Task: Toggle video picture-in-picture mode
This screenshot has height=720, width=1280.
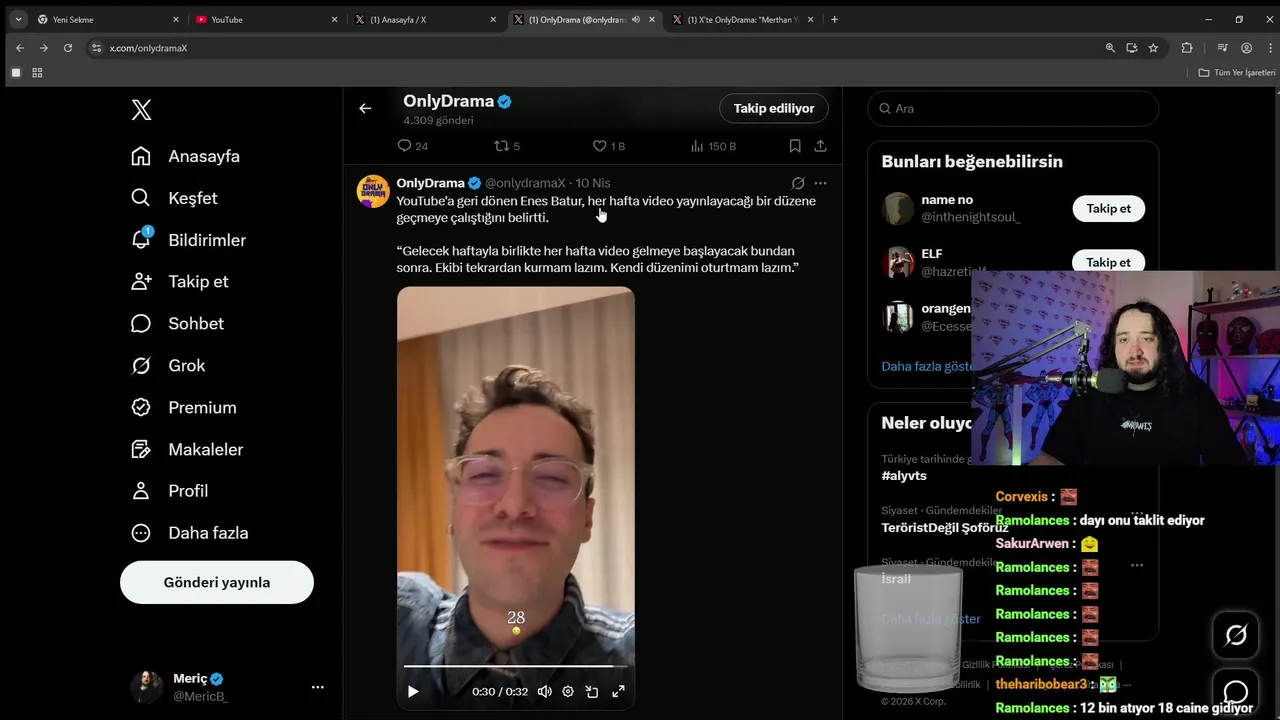Action: click(x=592, y=691)
